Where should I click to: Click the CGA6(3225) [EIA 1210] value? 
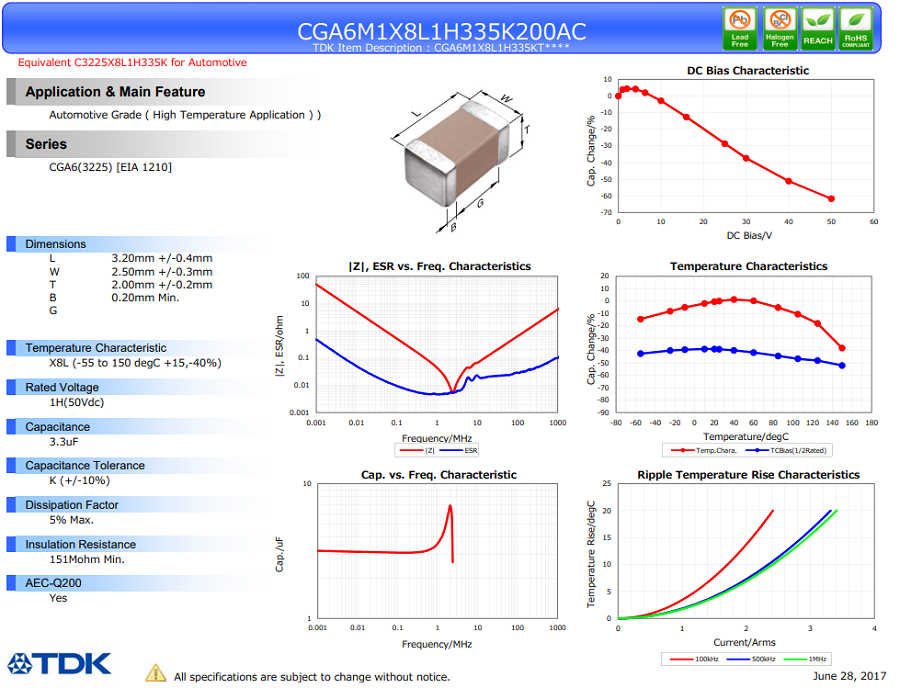110,167
